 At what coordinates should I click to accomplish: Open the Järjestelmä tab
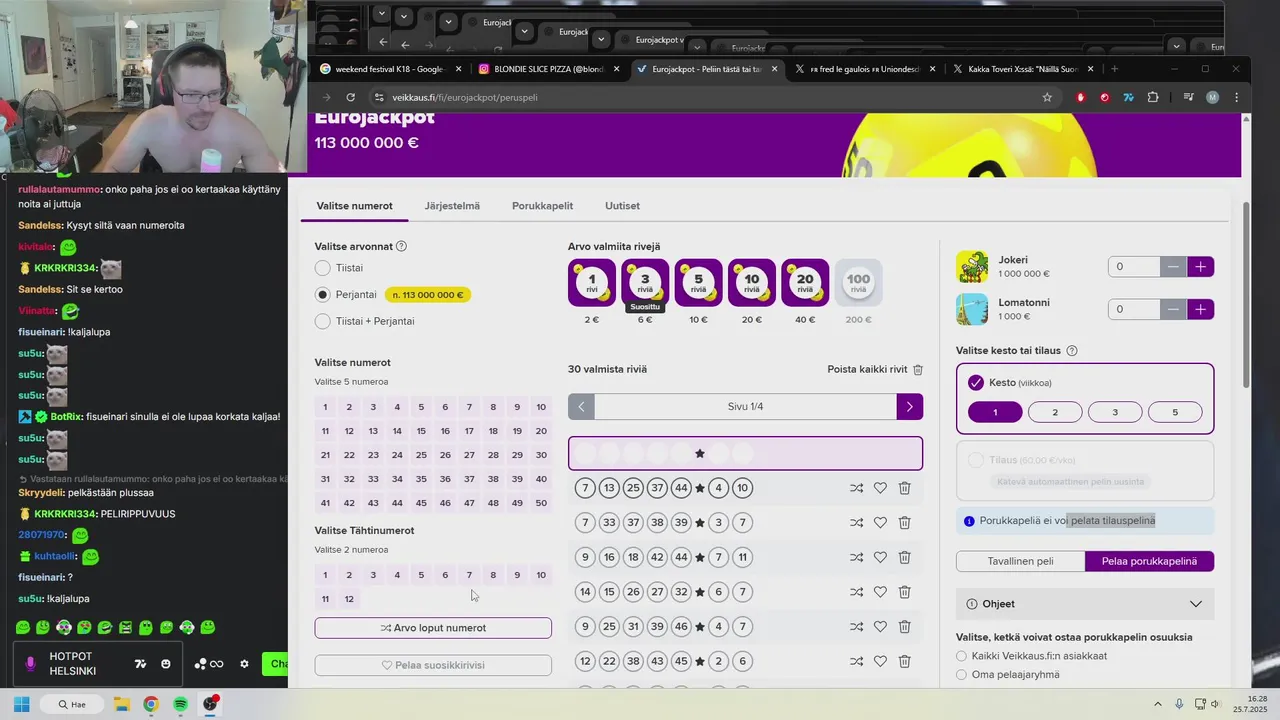pyautogui.click(x=452, y=206)
